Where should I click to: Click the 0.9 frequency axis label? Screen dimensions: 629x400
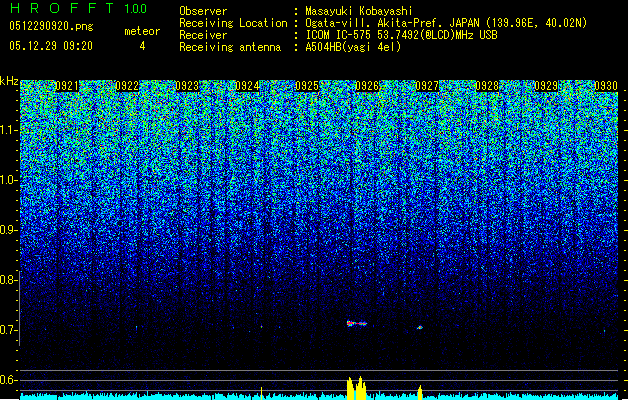[x=8, y=230]
